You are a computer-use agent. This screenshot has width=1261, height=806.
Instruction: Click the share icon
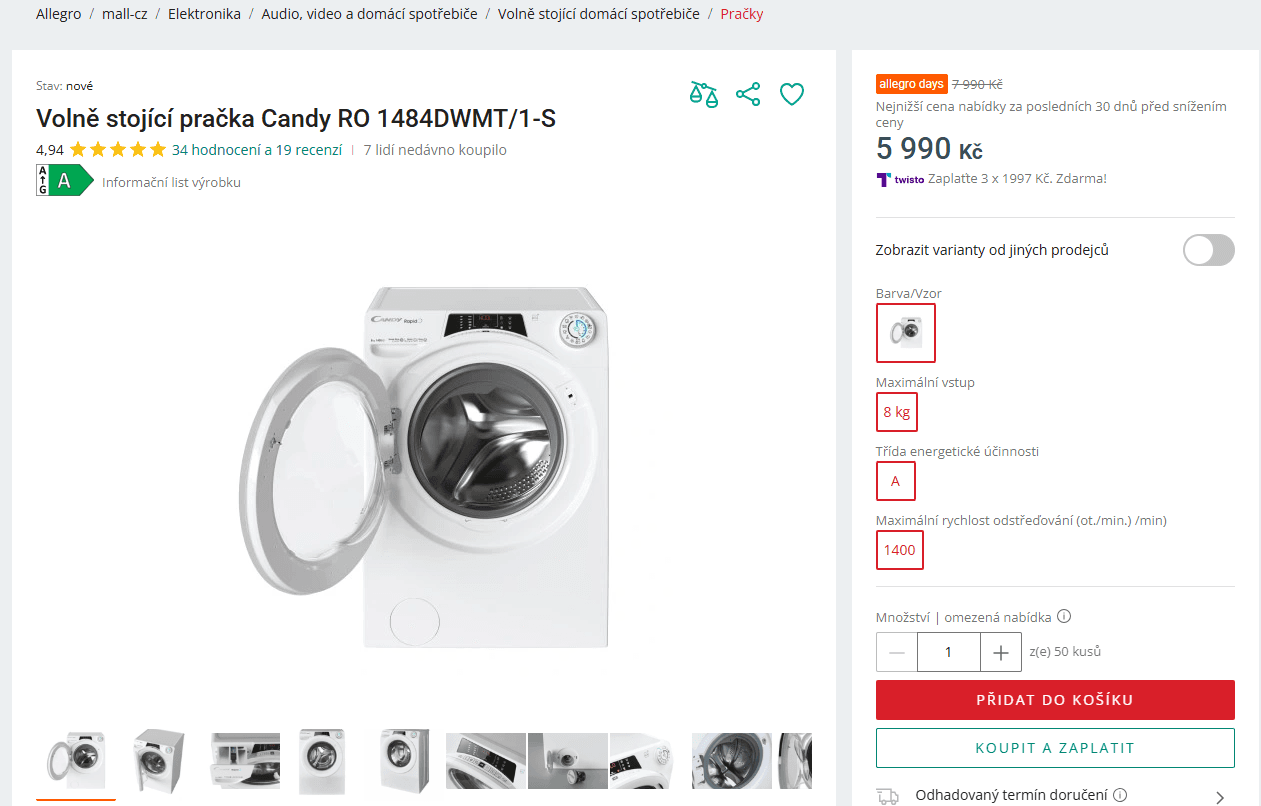click(x=748, y=95)
